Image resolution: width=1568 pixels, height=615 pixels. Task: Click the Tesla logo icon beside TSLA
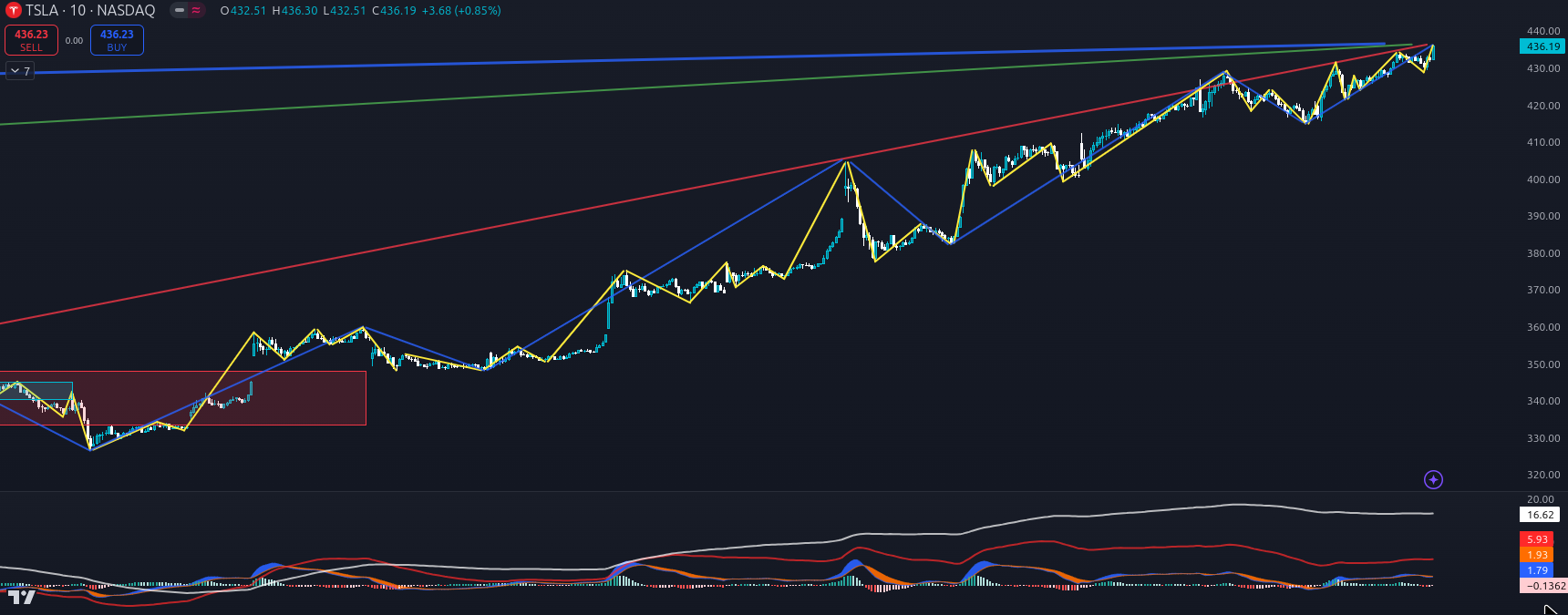point(14,11)
